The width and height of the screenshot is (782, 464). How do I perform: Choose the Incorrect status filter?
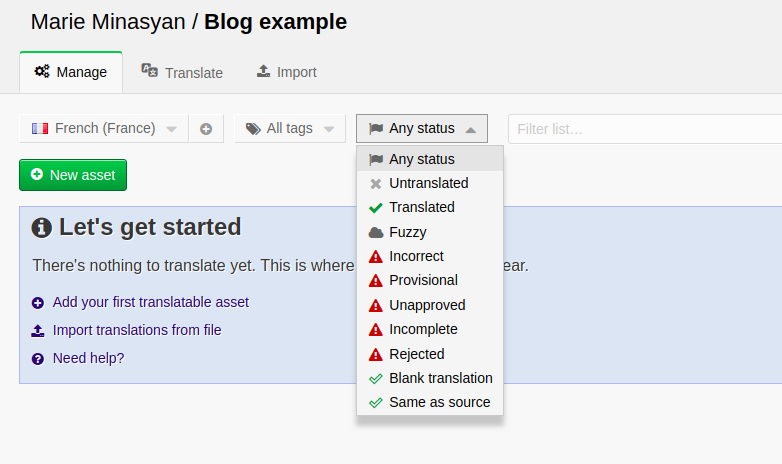point(416,256)
